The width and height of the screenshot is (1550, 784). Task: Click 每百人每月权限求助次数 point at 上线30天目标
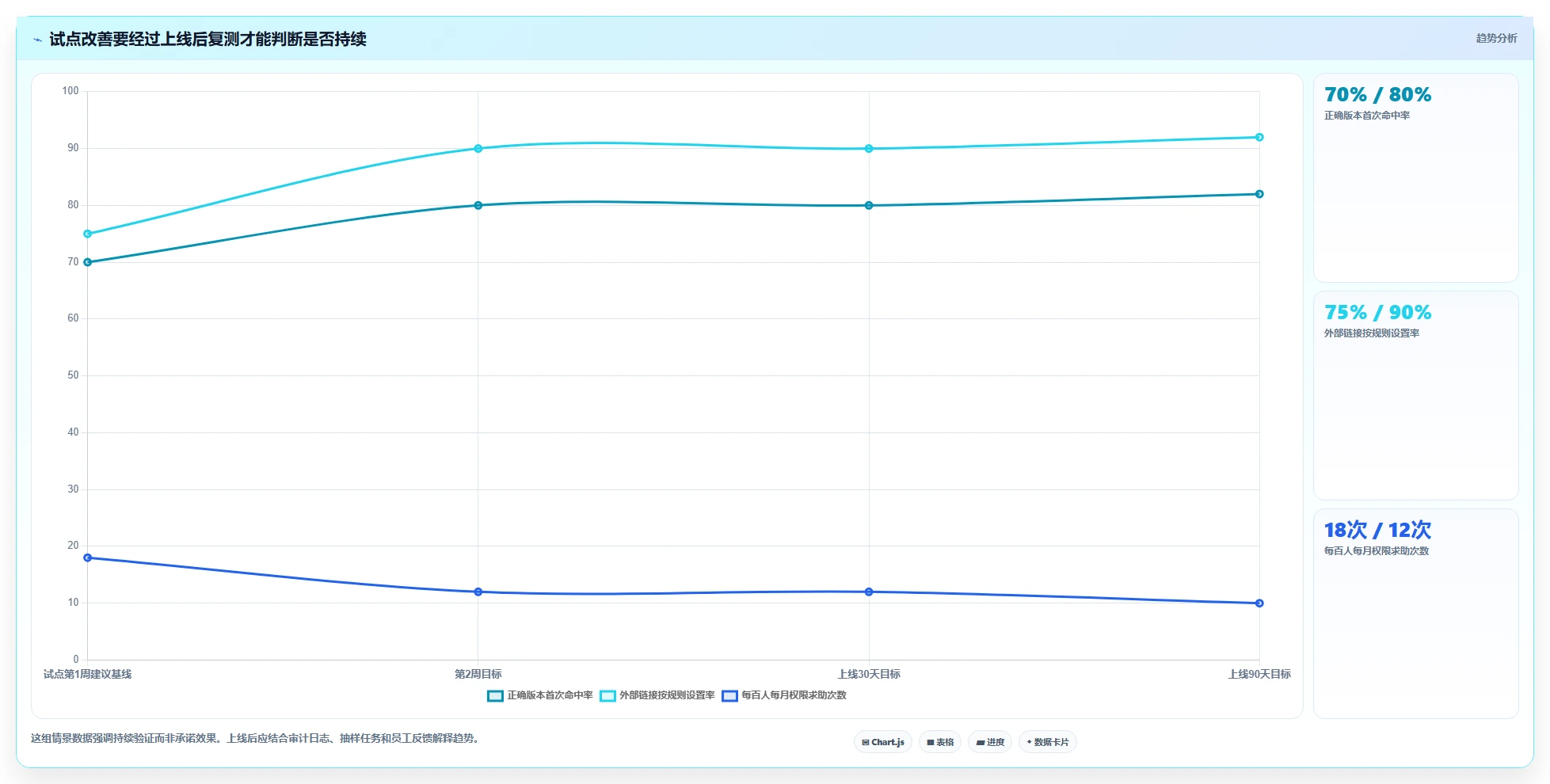pos(869,592)
